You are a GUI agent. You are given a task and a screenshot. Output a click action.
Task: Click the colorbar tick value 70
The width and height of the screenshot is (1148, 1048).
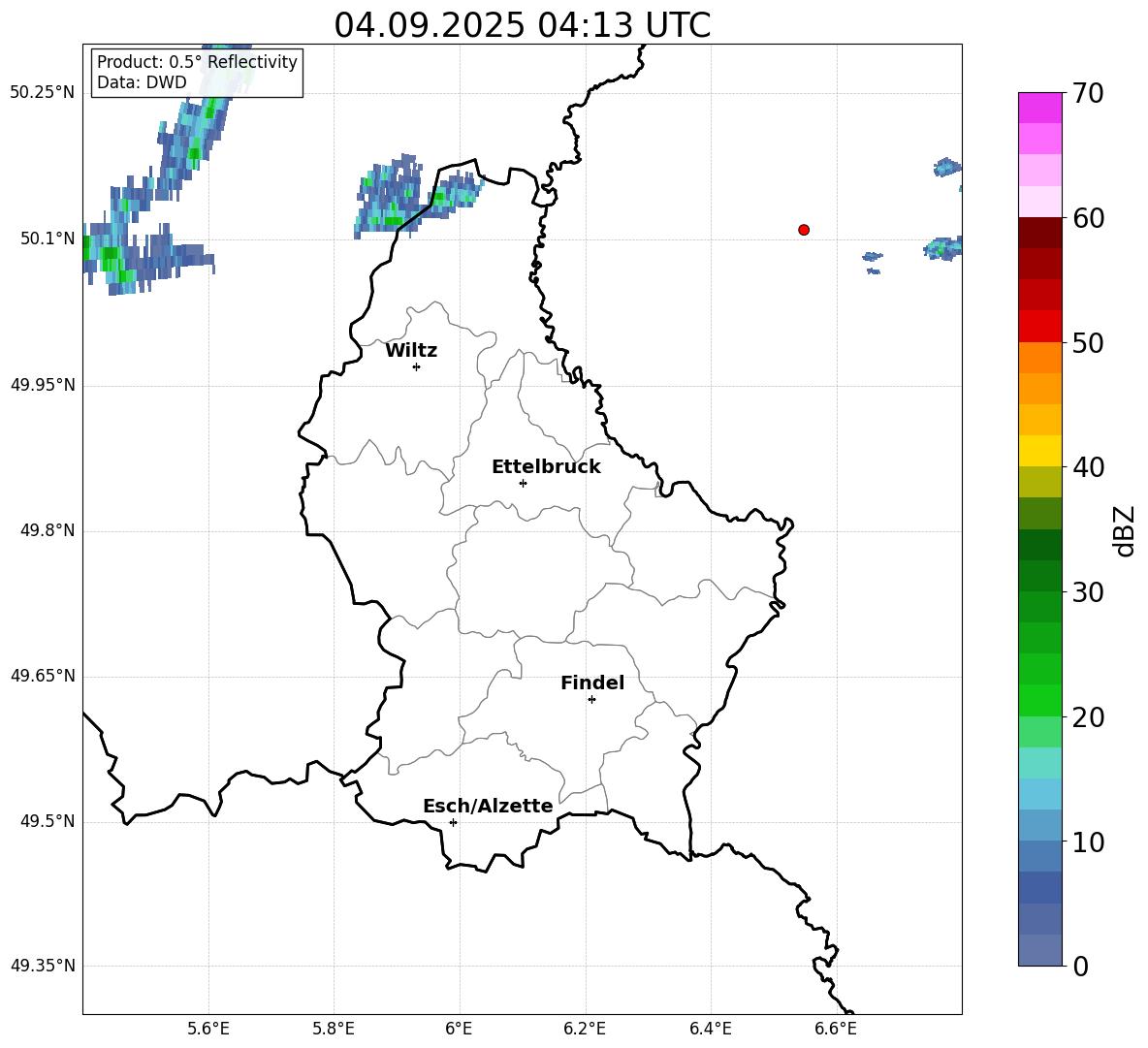(x=1088, y=93)
